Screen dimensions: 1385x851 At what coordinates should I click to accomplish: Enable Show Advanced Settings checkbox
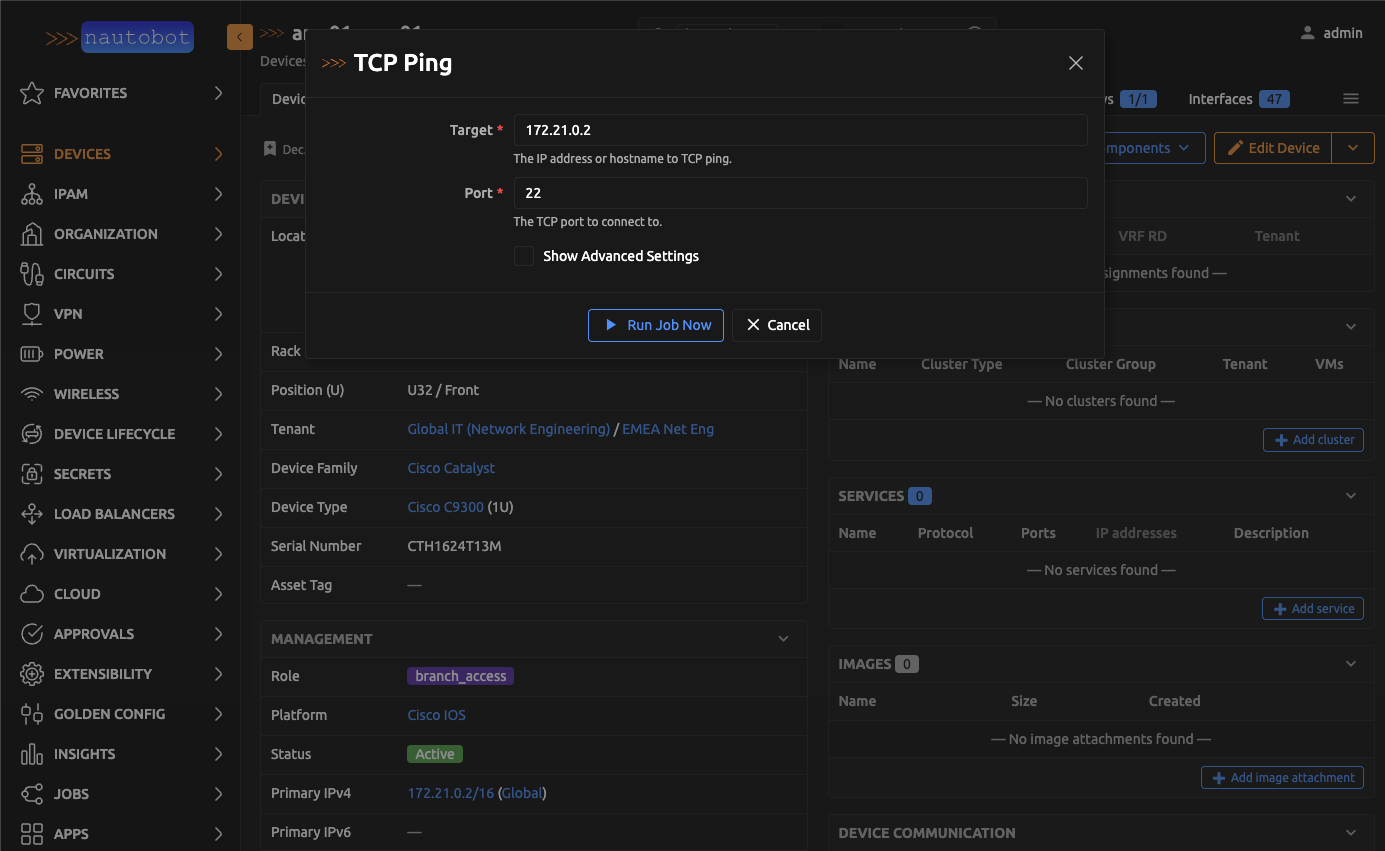[x=524, y=256]
